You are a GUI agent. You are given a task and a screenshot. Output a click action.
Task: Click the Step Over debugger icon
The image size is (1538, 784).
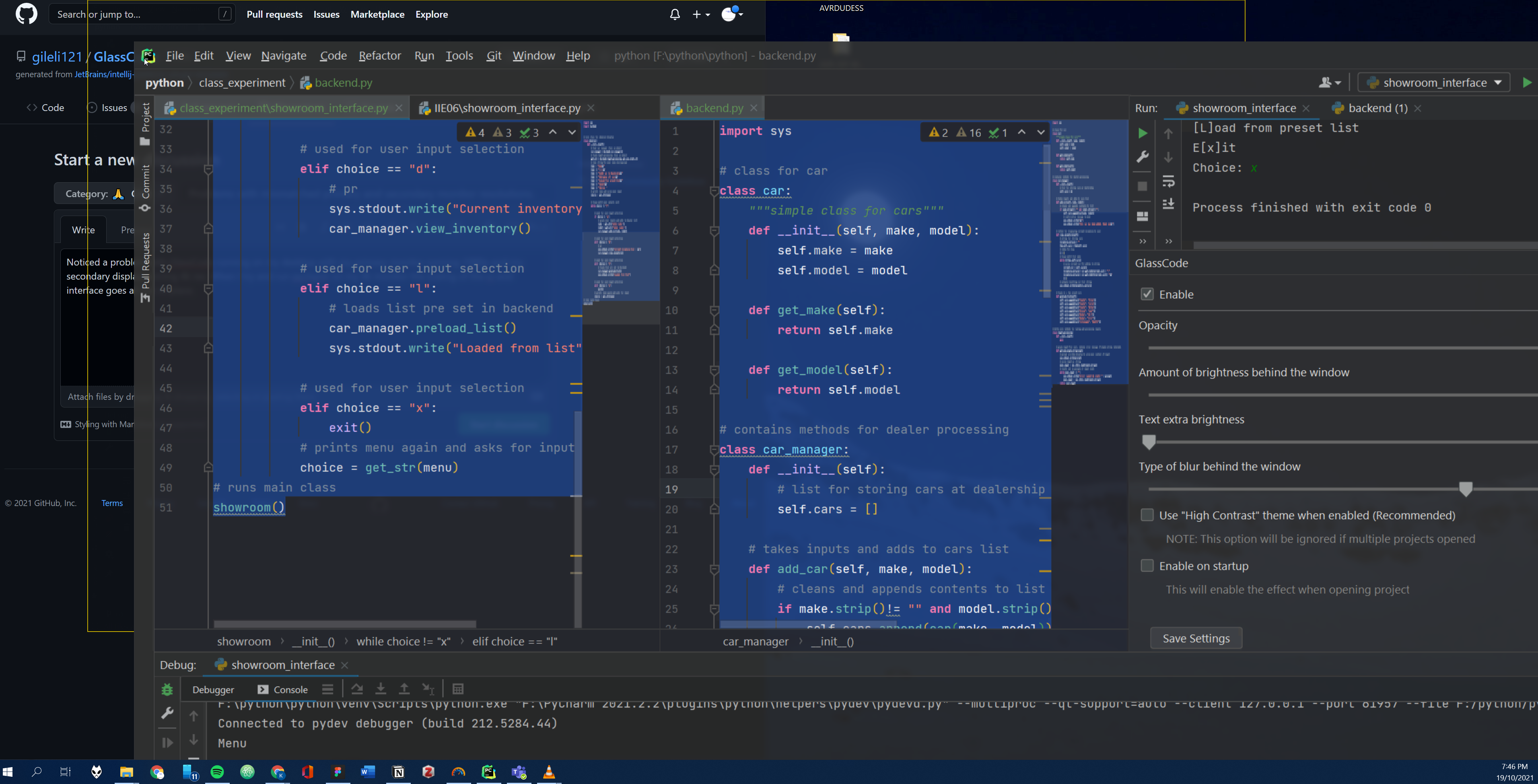[357, 689]
